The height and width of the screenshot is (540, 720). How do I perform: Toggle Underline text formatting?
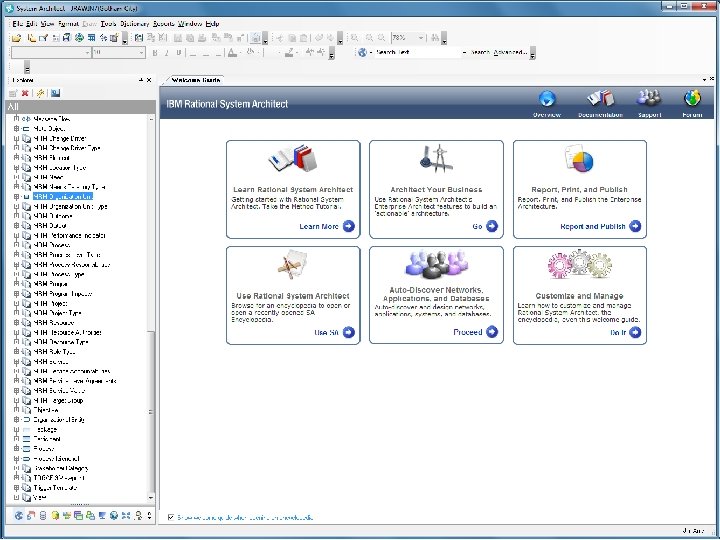[x=179, y=53]
